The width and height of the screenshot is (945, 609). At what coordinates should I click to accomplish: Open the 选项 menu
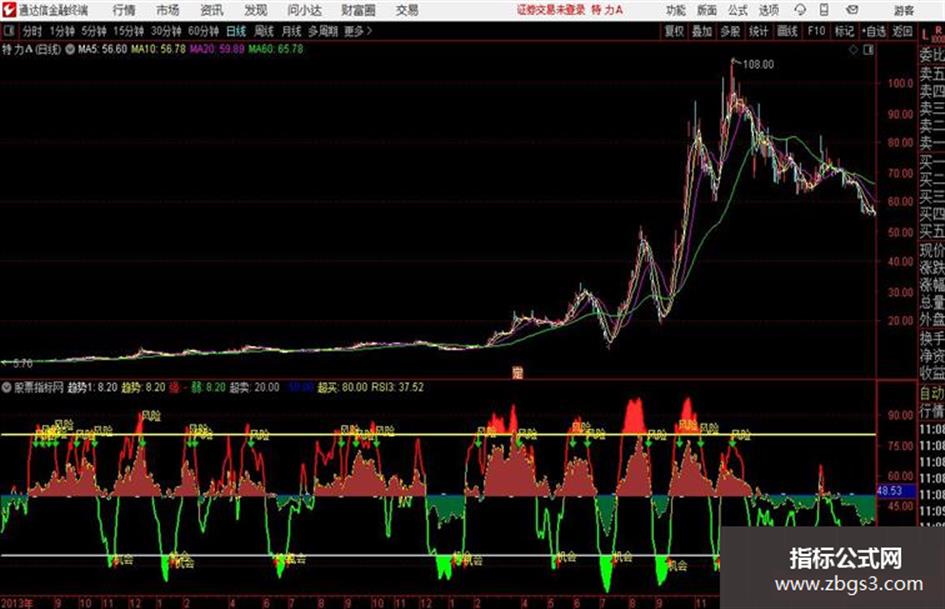[768, 10]
